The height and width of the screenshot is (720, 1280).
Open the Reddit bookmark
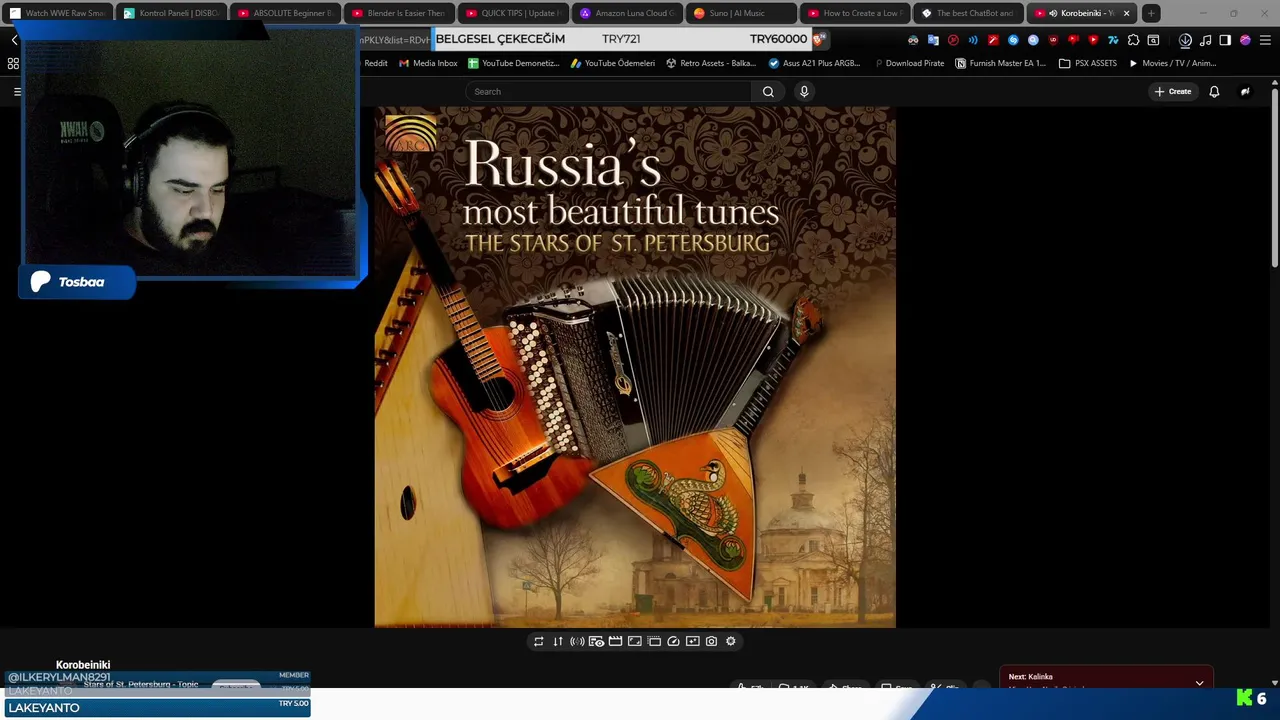375,63
